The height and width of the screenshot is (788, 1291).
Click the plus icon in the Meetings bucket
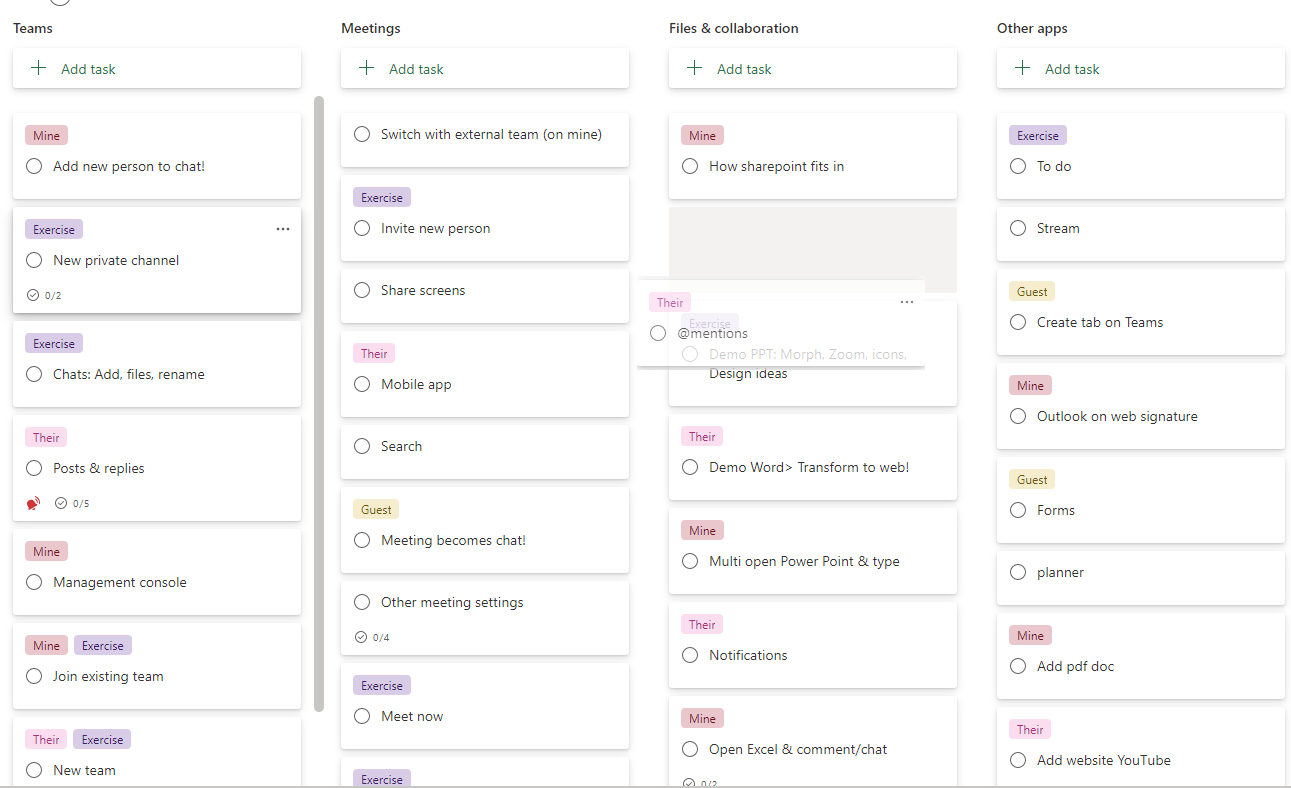pos(367,69)
